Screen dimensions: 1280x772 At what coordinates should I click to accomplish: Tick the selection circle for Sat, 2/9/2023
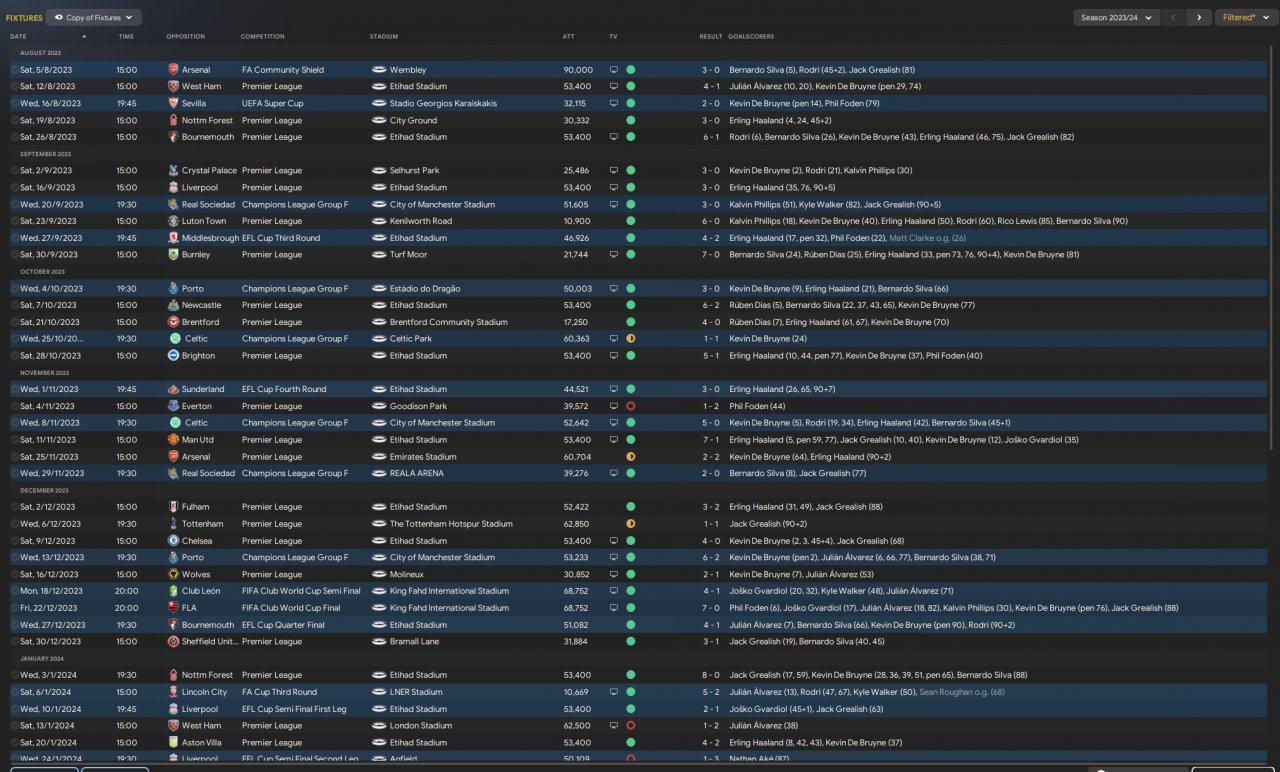point(15,171)
